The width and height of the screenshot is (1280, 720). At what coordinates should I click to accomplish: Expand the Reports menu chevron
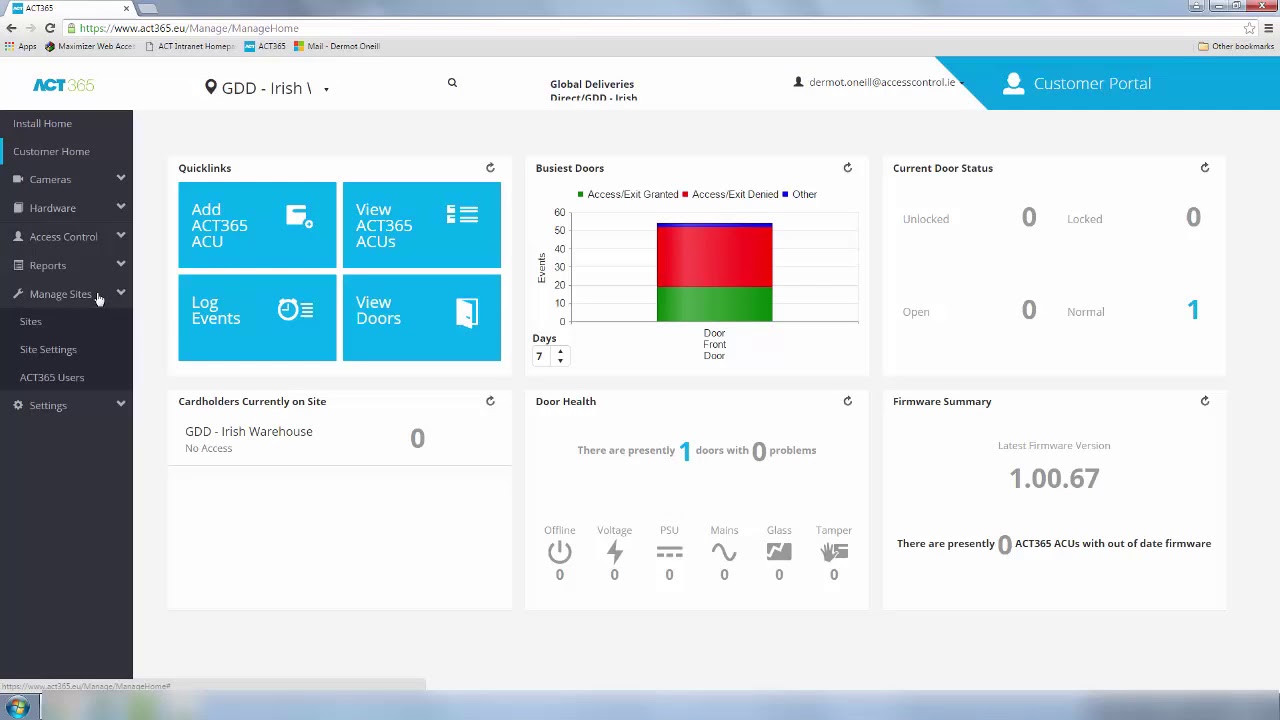coord(120,264)
